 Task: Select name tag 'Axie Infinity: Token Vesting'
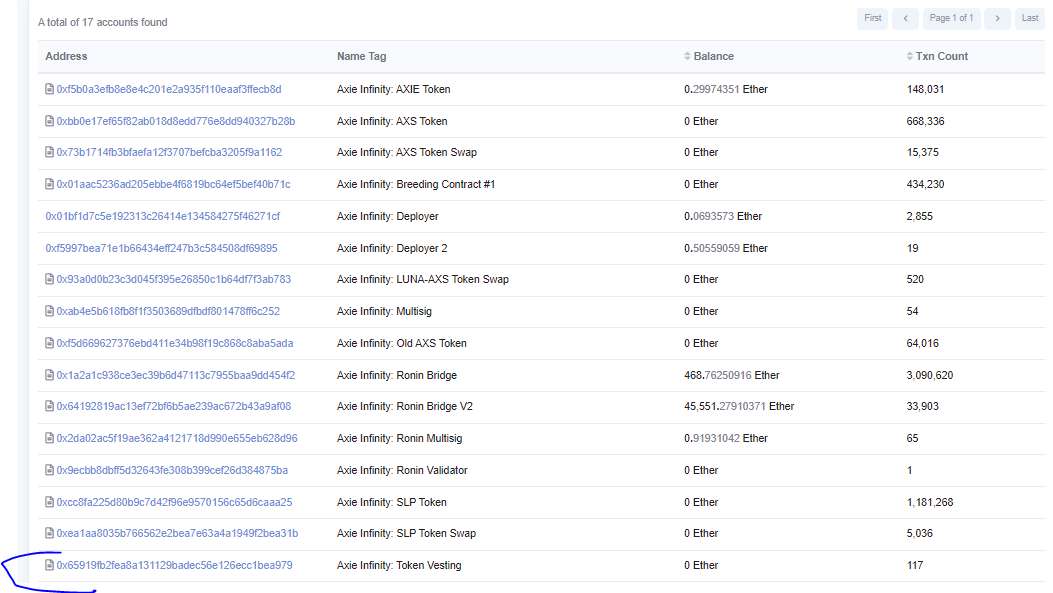coord(399,565)
